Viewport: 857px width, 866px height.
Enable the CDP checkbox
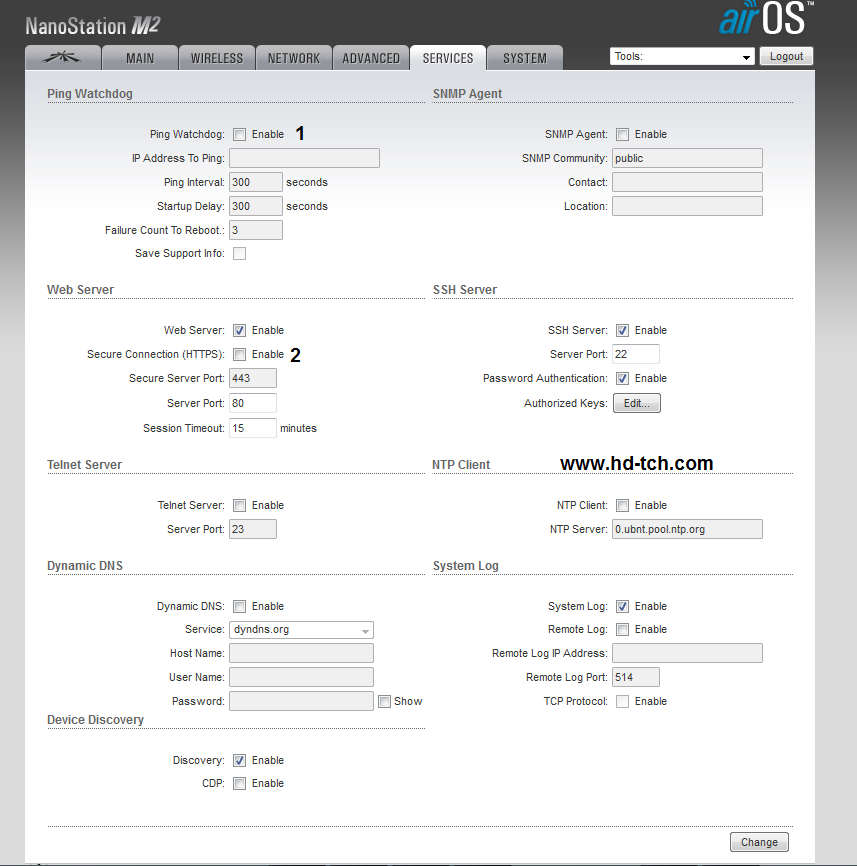240,784
